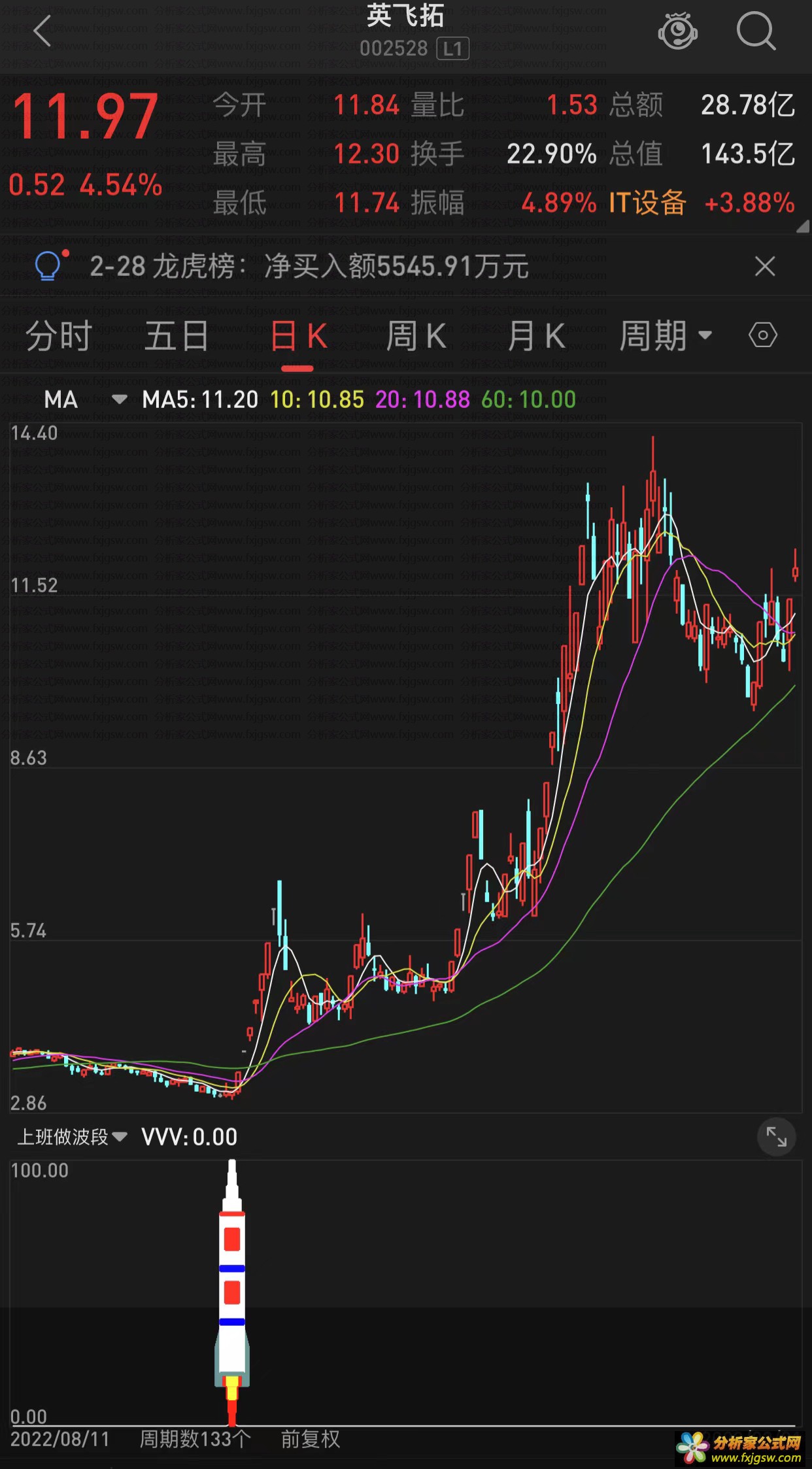Tap the date 2022/08/11 label

[x=59, y=1438]
